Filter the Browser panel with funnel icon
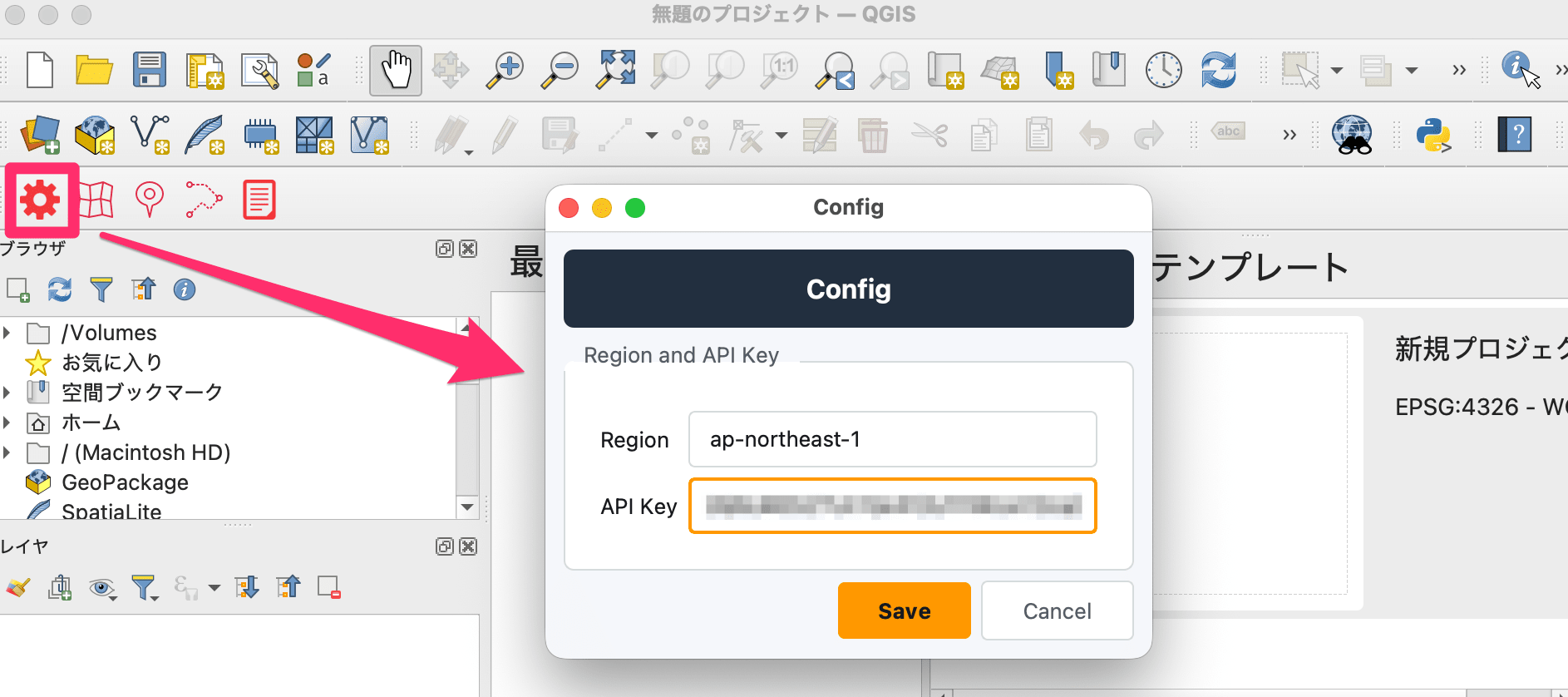This screenshot has height=697, width=1568. (101, 289)
